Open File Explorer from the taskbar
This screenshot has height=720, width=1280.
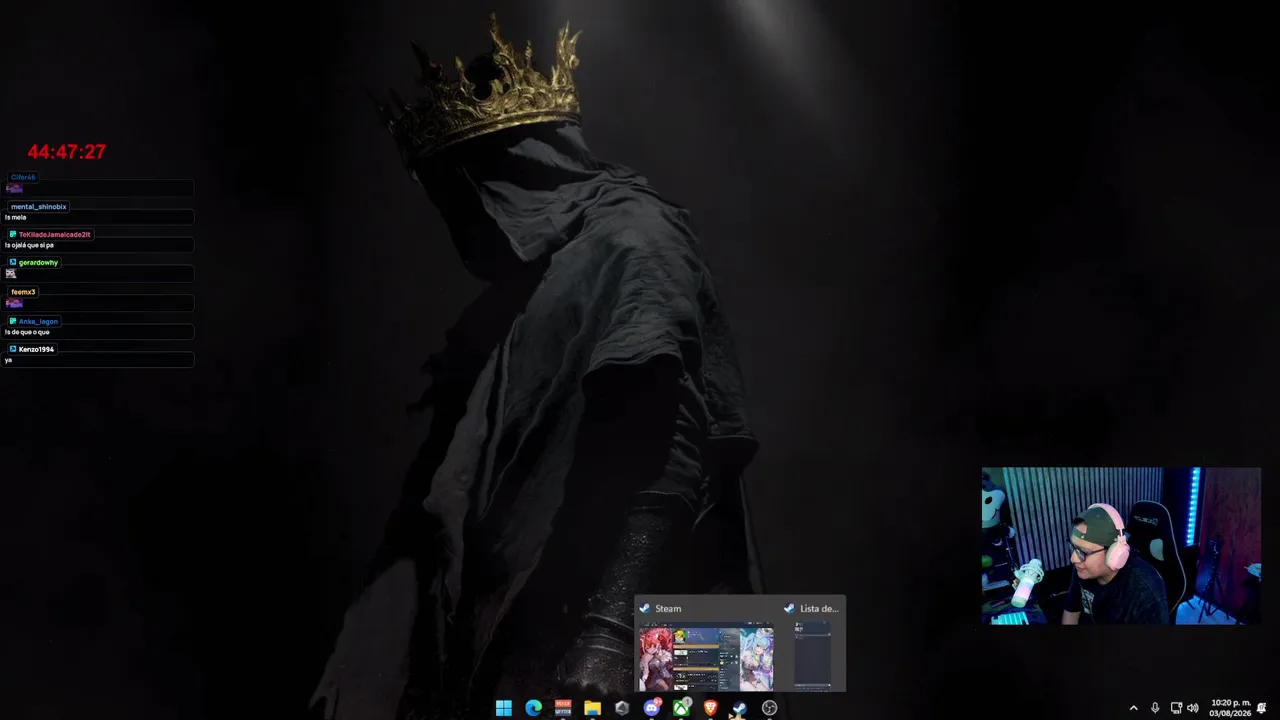(x=593, y=708)
